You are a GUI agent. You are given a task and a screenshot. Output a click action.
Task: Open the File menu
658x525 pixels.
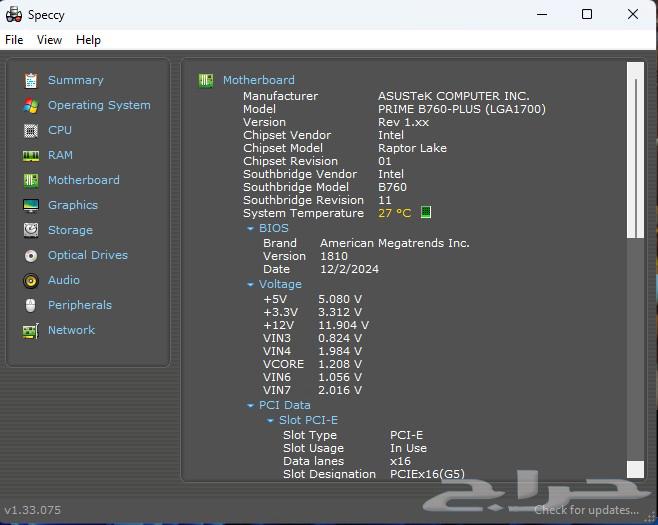pos(14,40)
